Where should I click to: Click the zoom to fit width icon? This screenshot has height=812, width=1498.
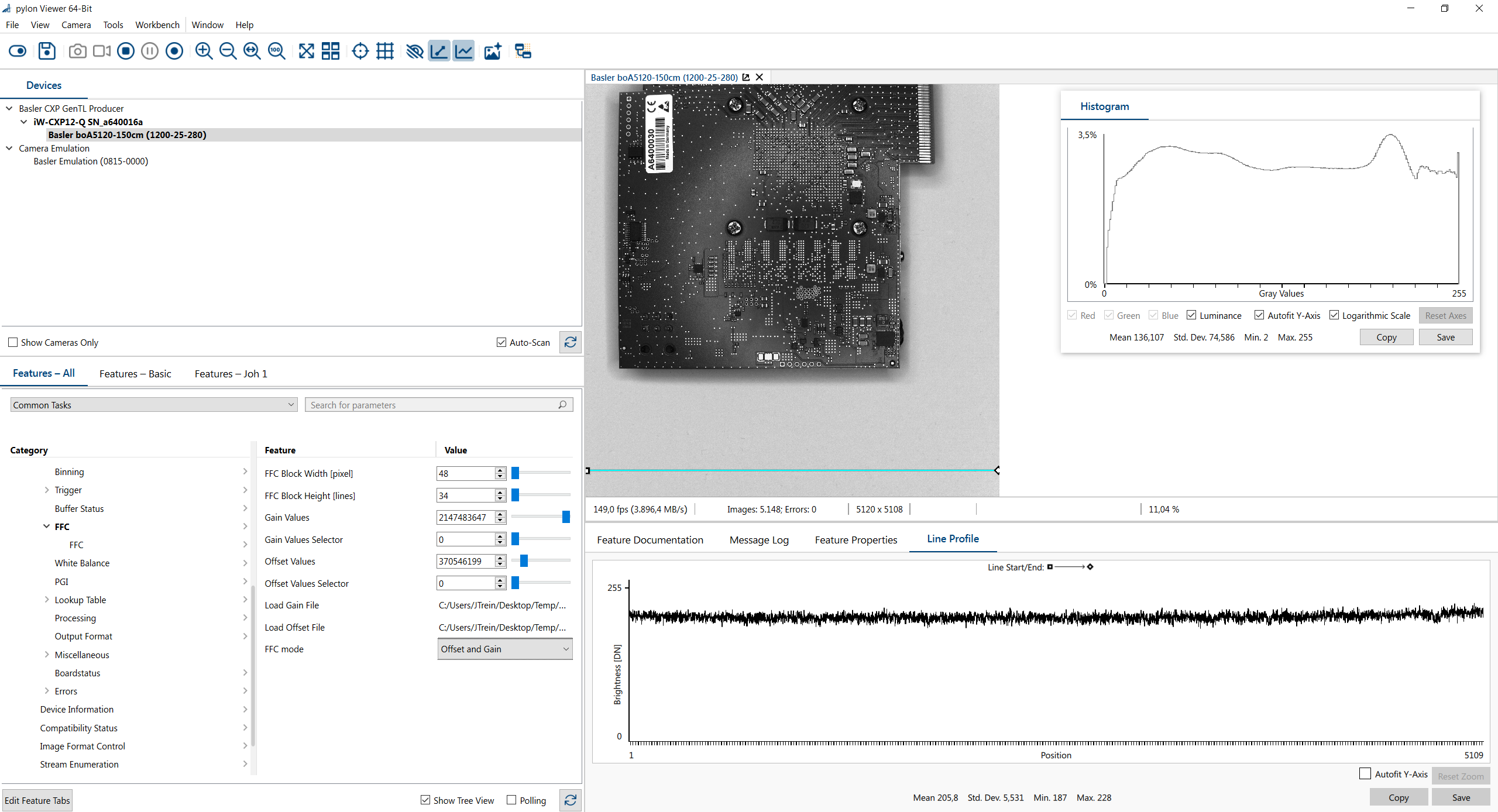[252, 51]
